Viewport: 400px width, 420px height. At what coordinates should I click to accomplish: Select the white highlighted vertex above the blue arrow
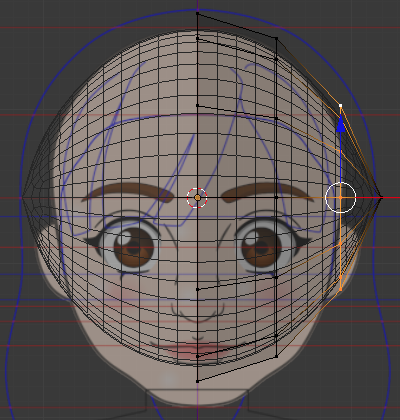340,106
